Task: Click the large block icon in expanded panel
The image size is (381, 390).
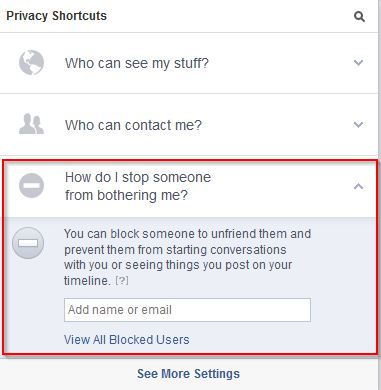Action: pos(28,243)
